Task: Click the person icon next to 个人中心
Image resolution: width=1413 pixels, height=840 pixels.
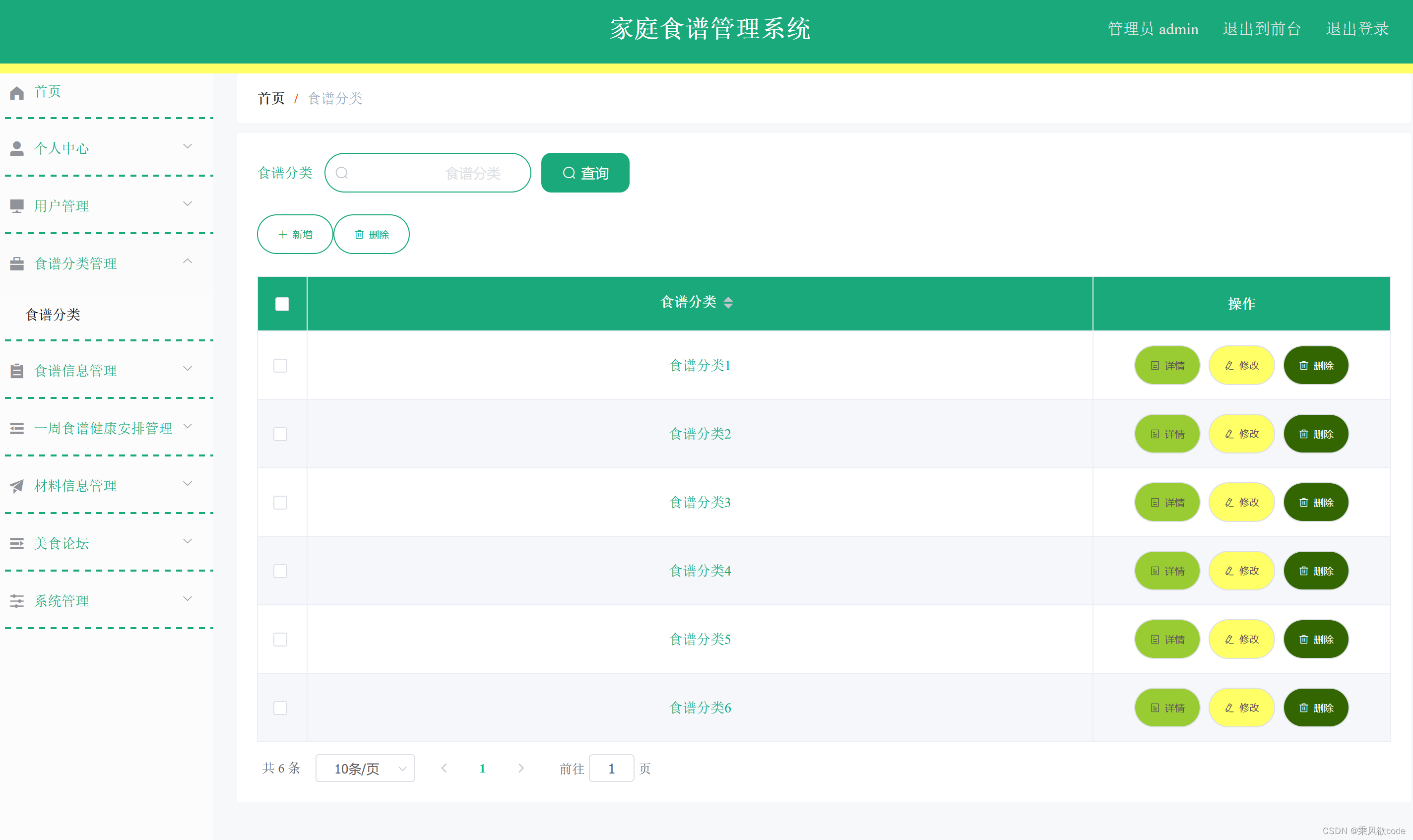Action: pos(16,148)
